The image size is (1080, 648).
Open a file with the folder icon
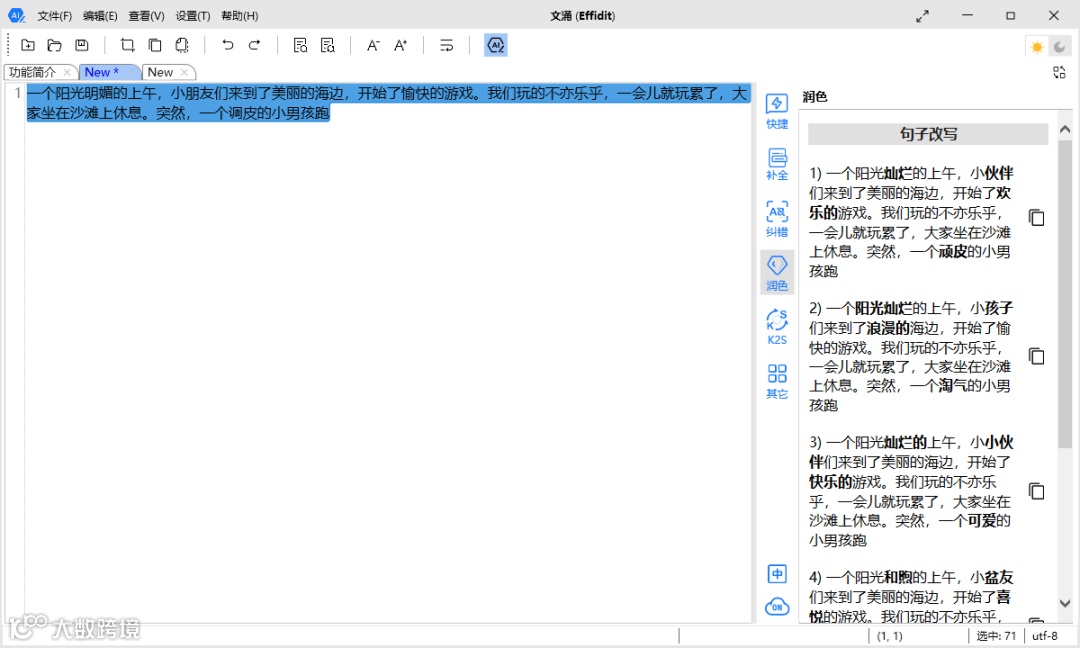click(x=54, y=45)
